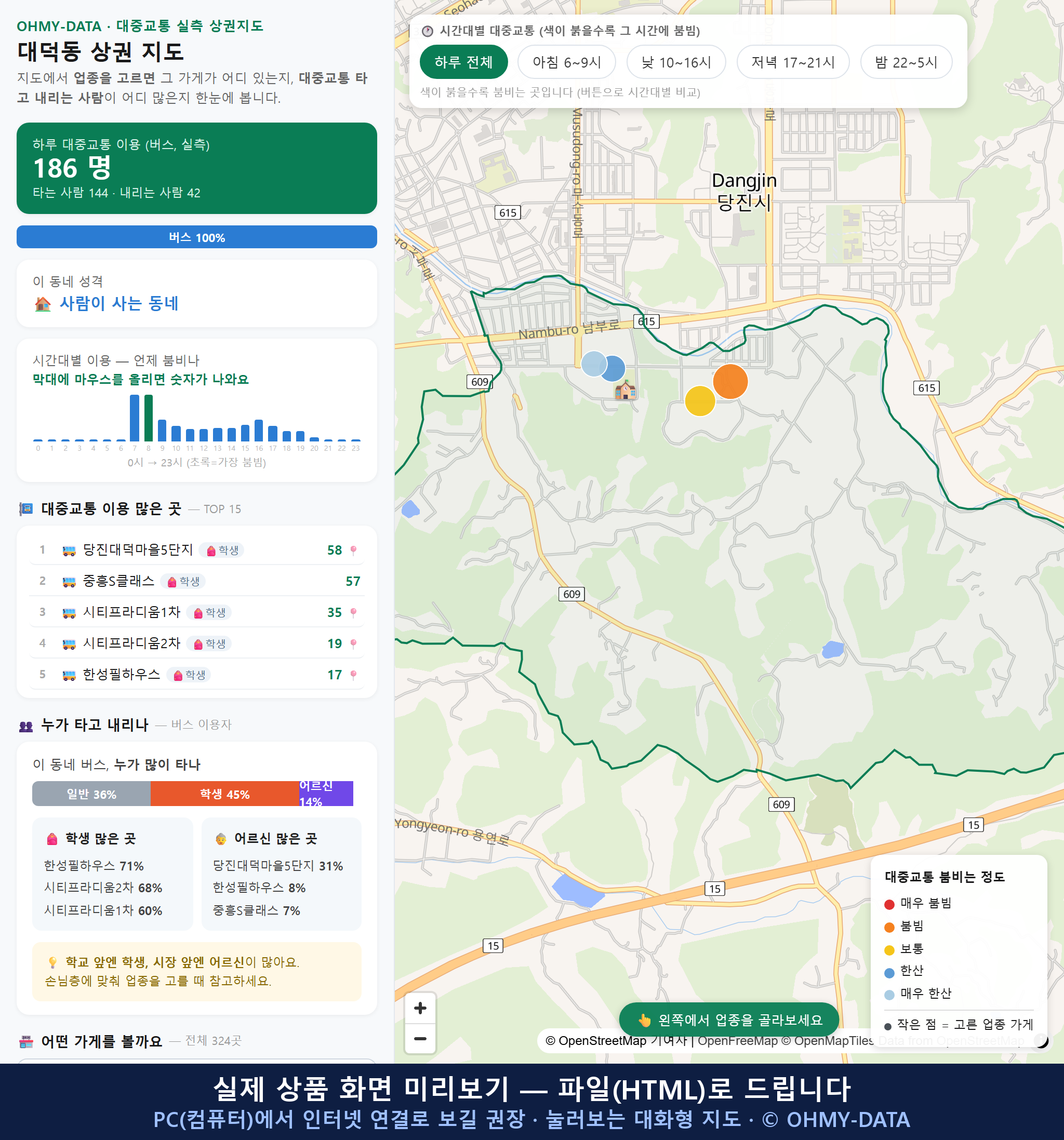
Task: Select the 시티프라디움1차 row in the top list
Action: [197, 613]
